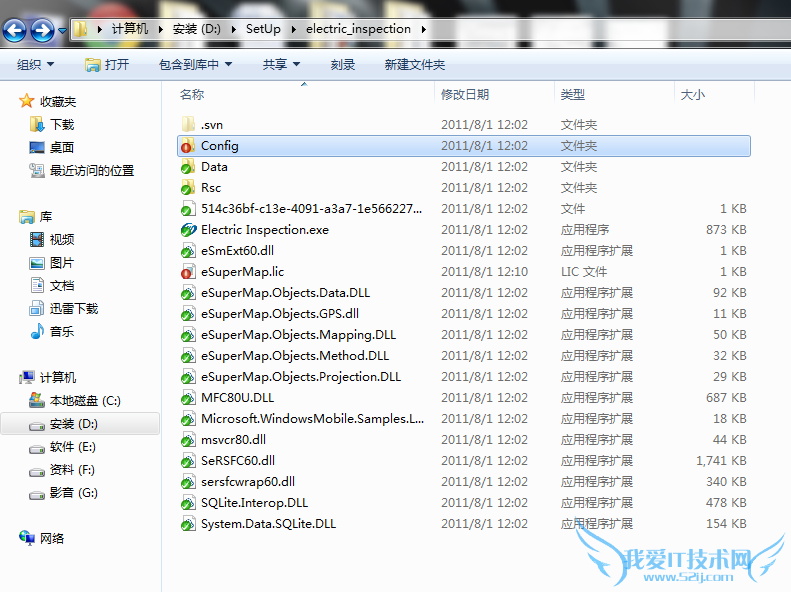This screenshot has width=791, height=592.
Task: Select the .svn folder icon
Action: coord(188,124)
